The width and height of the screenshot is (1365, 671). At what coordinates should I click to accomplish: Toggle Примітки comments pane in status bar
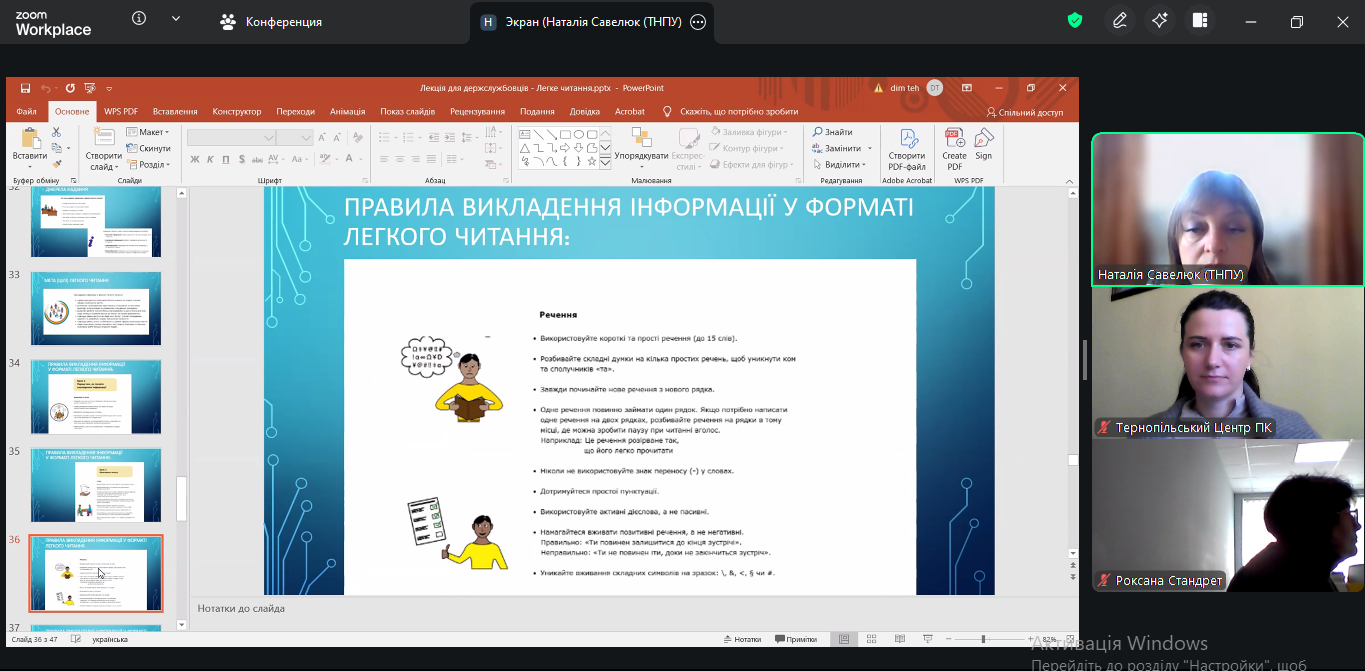pyautogui.click(x=795, y=639)
